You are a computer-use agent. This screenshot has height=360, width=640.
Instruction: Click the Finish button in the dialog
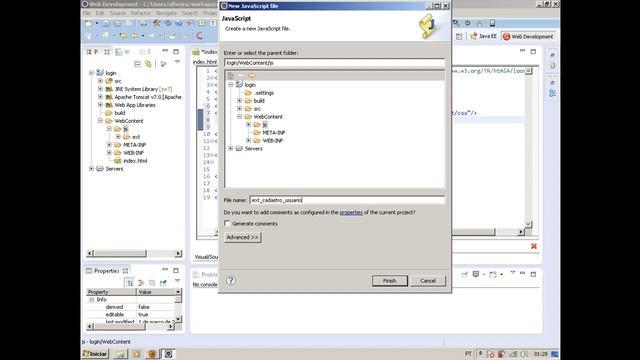pyautogui.click(x=389, y=281)
